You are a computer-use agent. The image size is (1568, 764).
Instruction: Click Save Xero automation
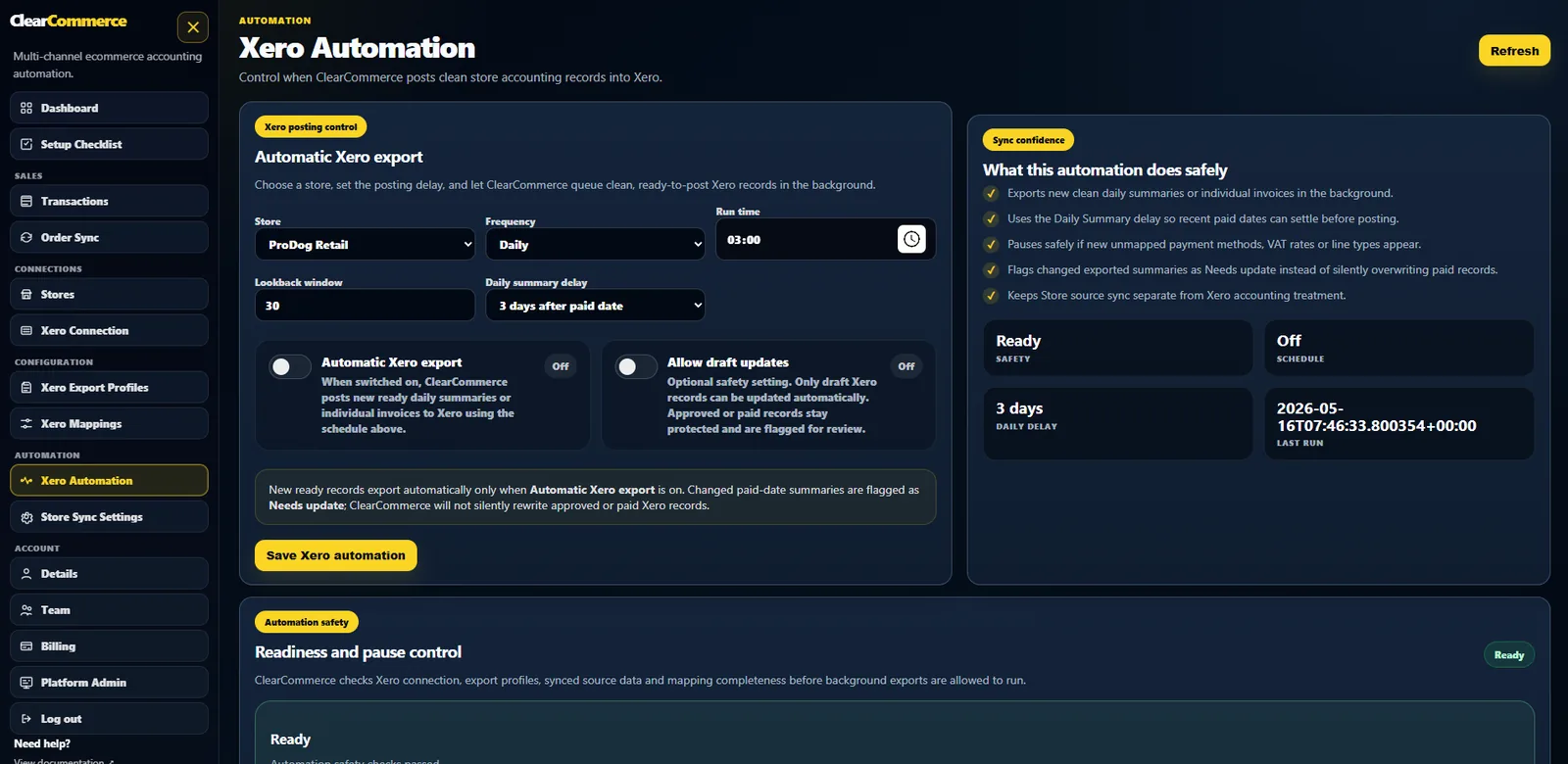pos(335,555)
